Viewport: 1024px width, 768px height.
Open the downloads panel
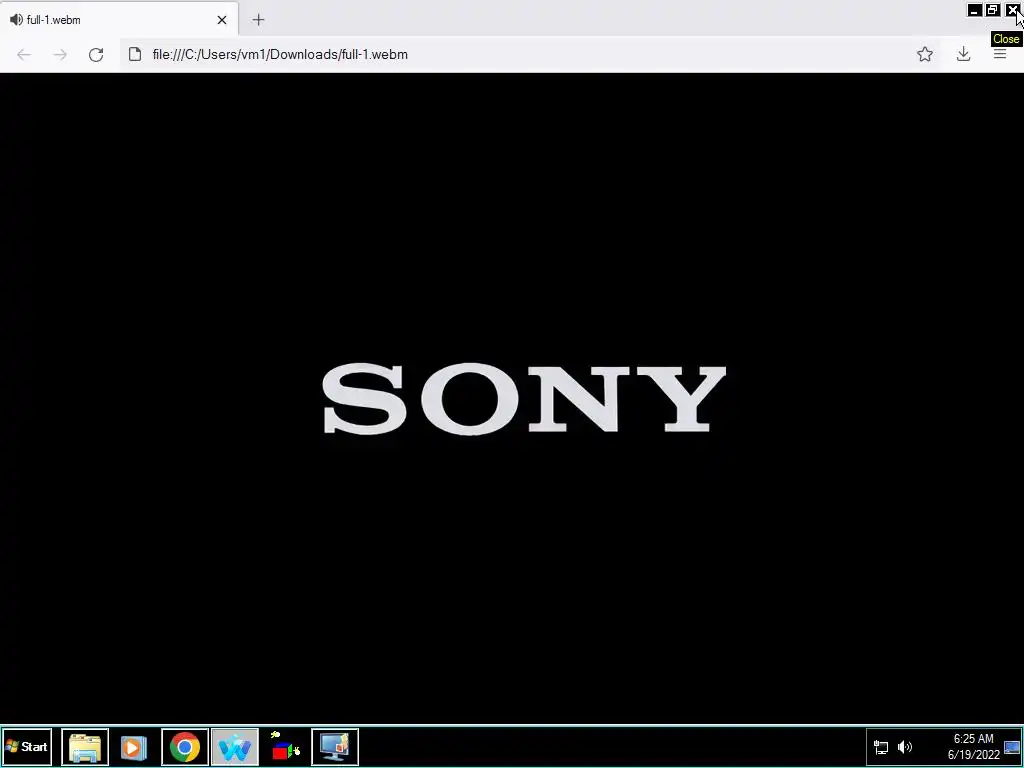(x=963, y=54)
